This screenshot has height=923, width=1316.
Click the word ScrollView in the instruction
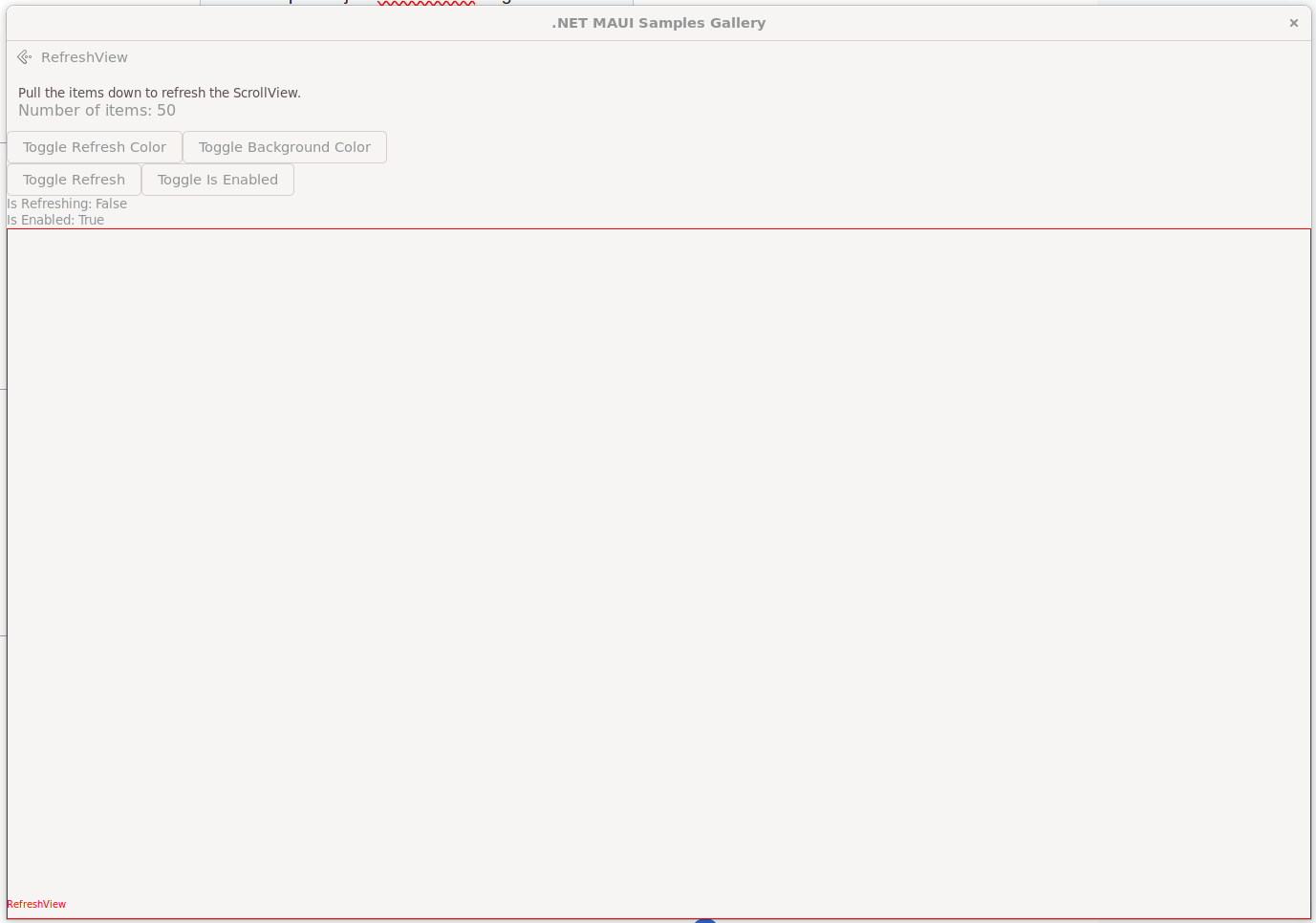[x=266, y=93]
